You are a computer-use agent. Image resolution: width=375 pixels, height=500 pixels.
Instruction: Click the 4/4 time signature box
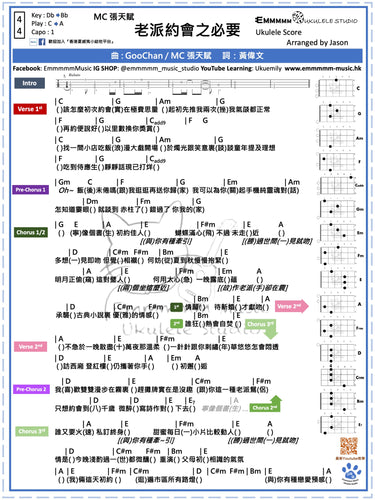coord(19,25)
